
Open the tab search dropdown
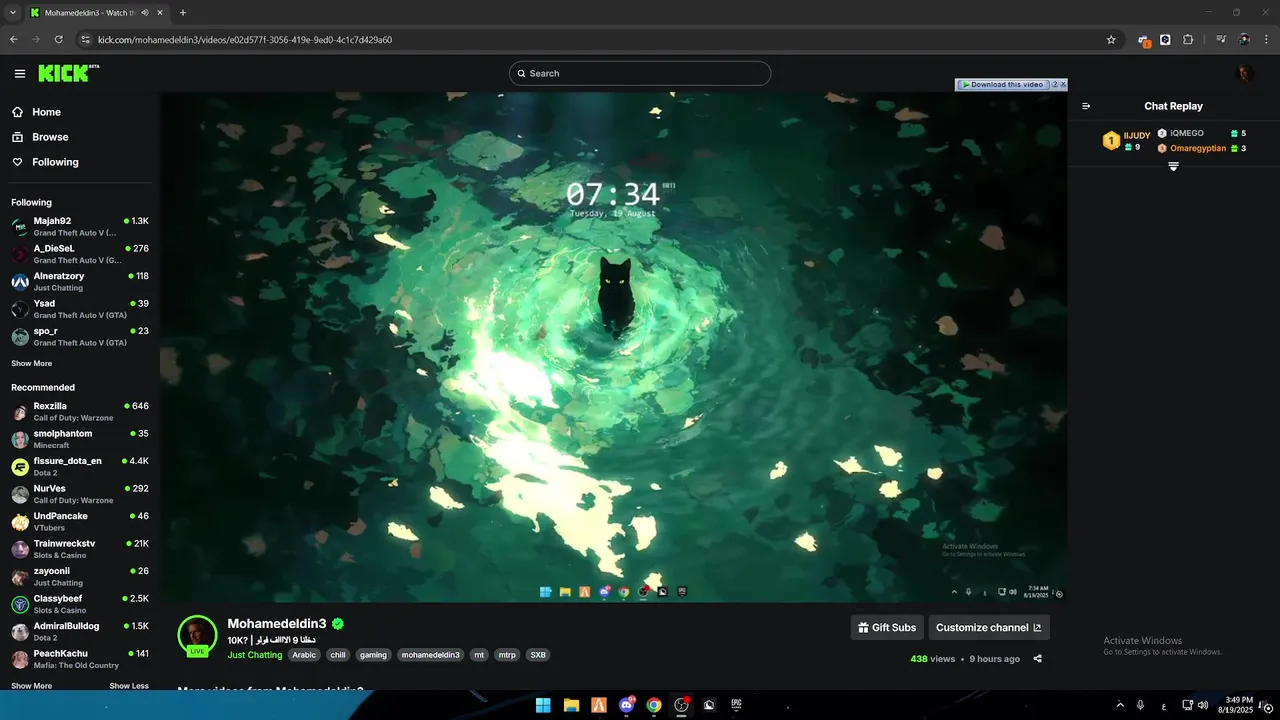[13, 13]
